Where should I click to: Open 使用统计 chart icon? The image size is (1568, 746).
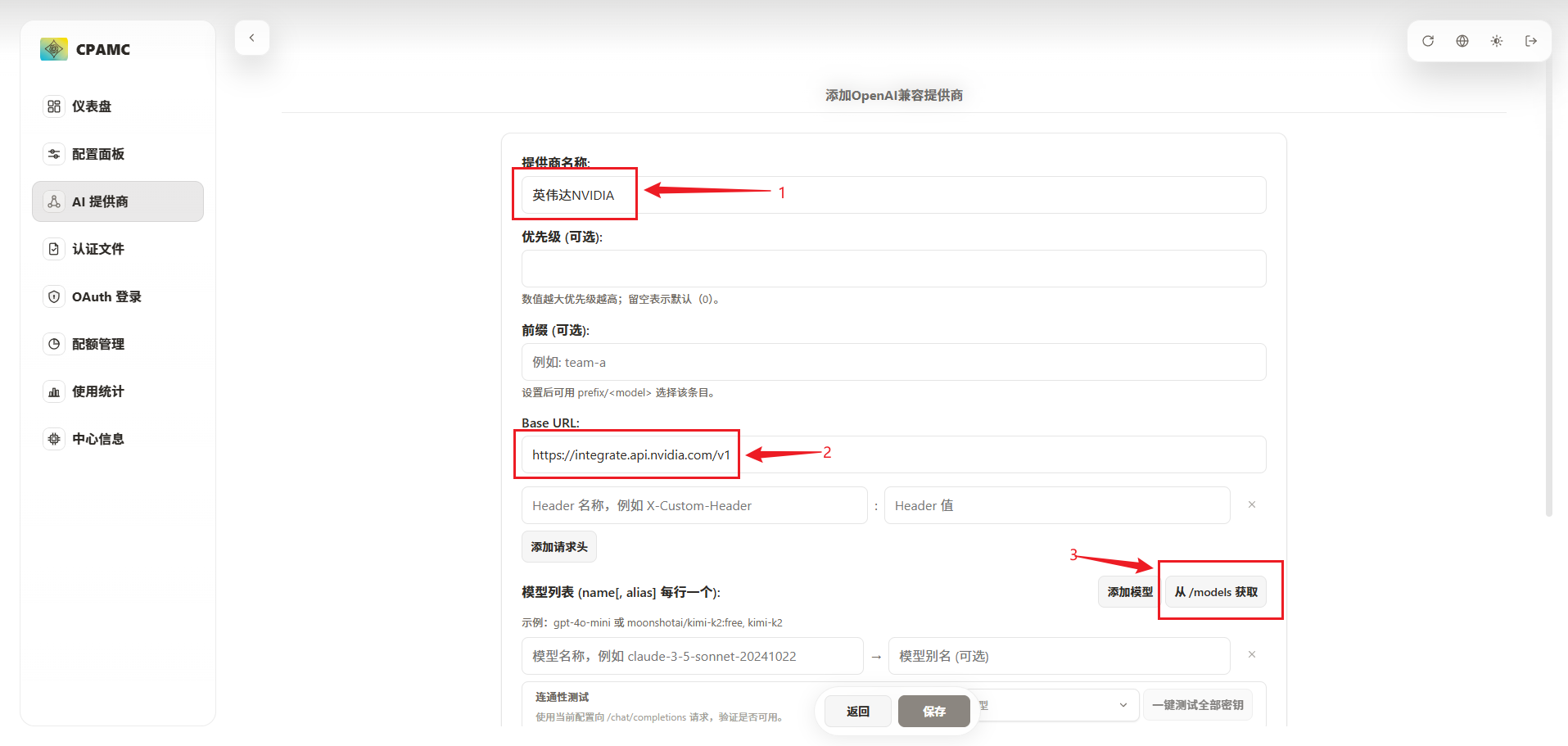pos(54,391)
